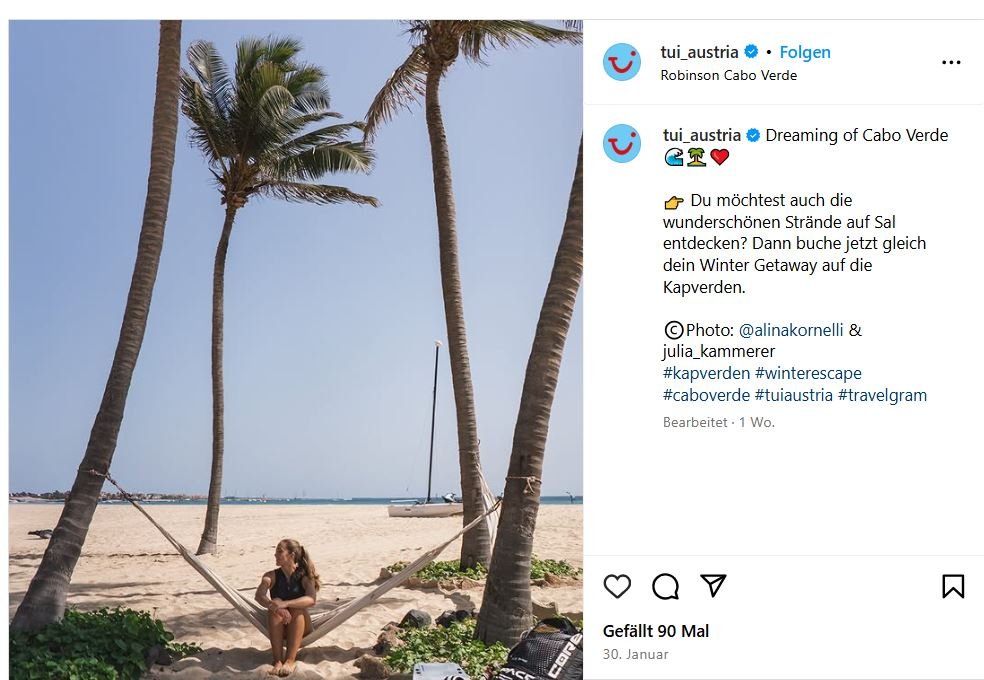Click the TUI profile picture in header
Viewport: 984px width, 680px height.
click(622, 62)
